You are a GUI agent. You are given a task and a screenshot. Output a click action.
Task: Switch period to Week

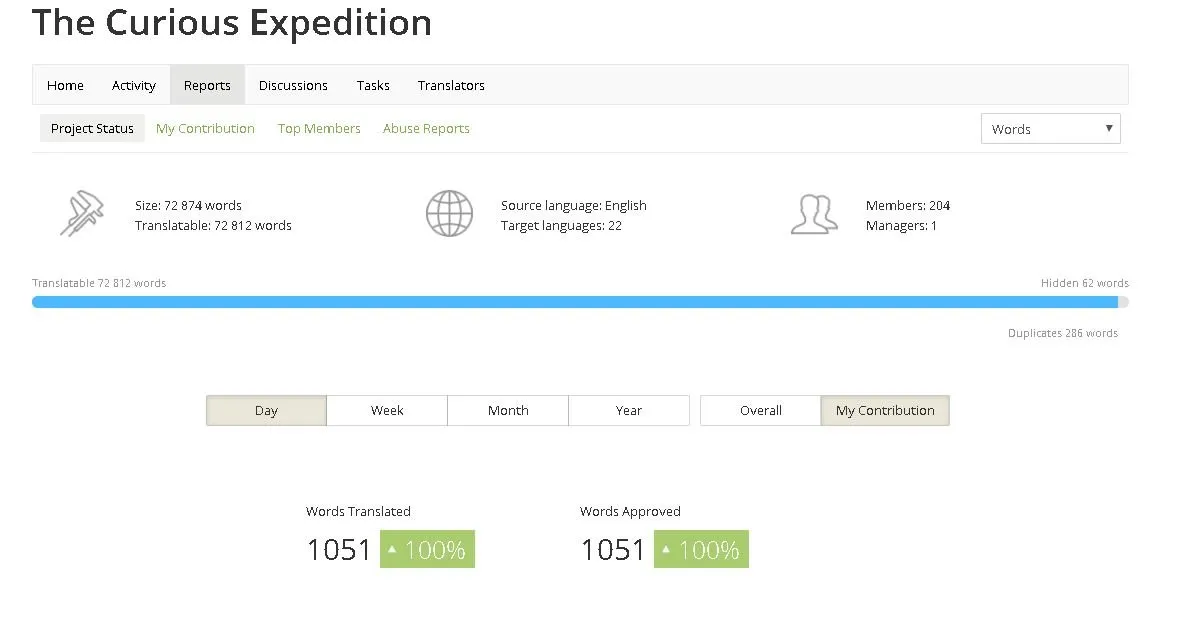pyautogui.click(x=387, y=410)
